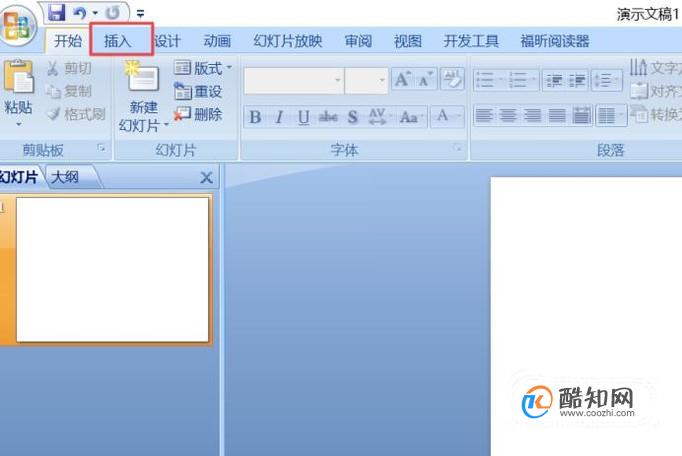Image resolution: width=682 pixels, height=456 pixels.
Task: Open the 福昕阅读器 tab
Action: point(555,41)
